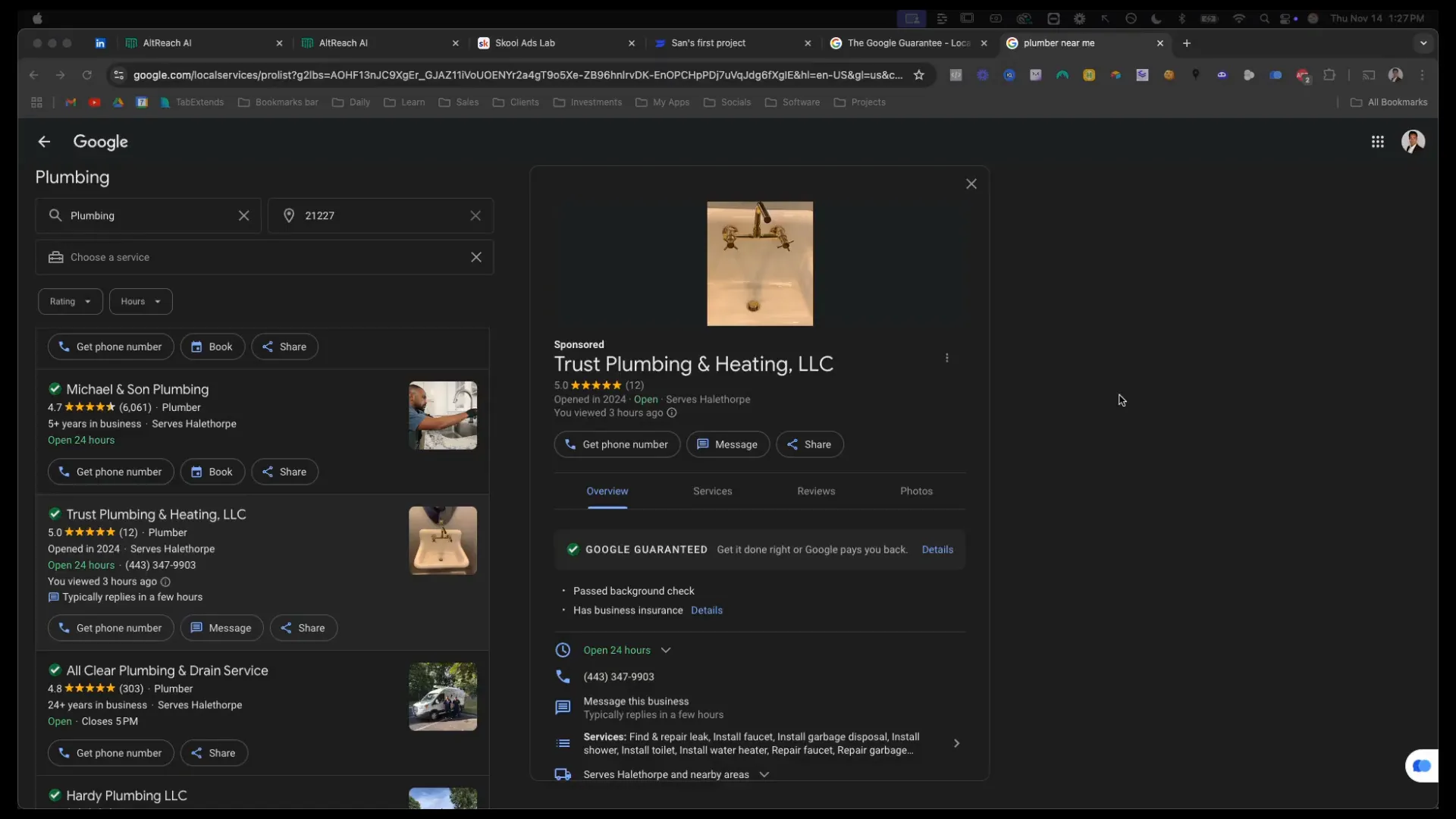Clear the Plumbing search field

click(243, 216)
